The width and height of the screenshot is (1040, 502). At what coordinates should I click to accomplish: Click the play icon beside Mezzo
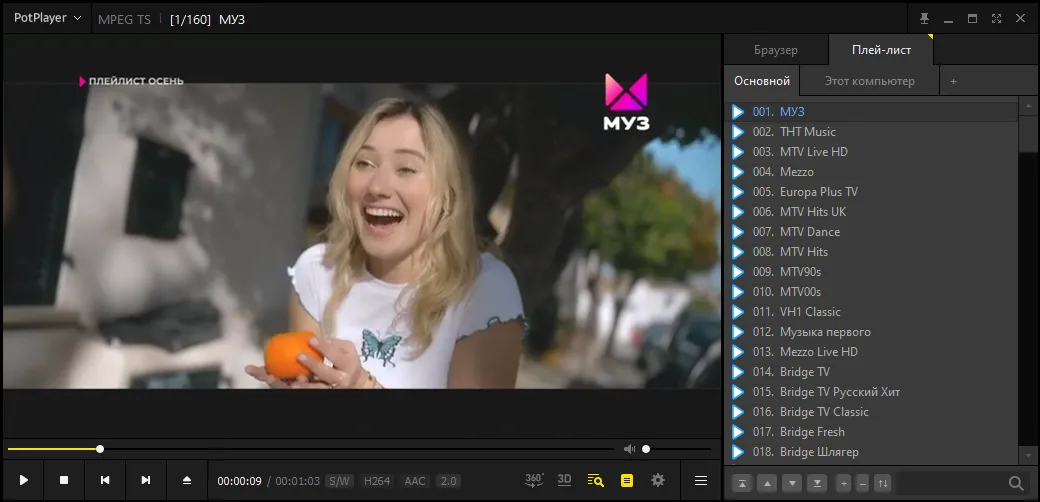pos(738,172)
